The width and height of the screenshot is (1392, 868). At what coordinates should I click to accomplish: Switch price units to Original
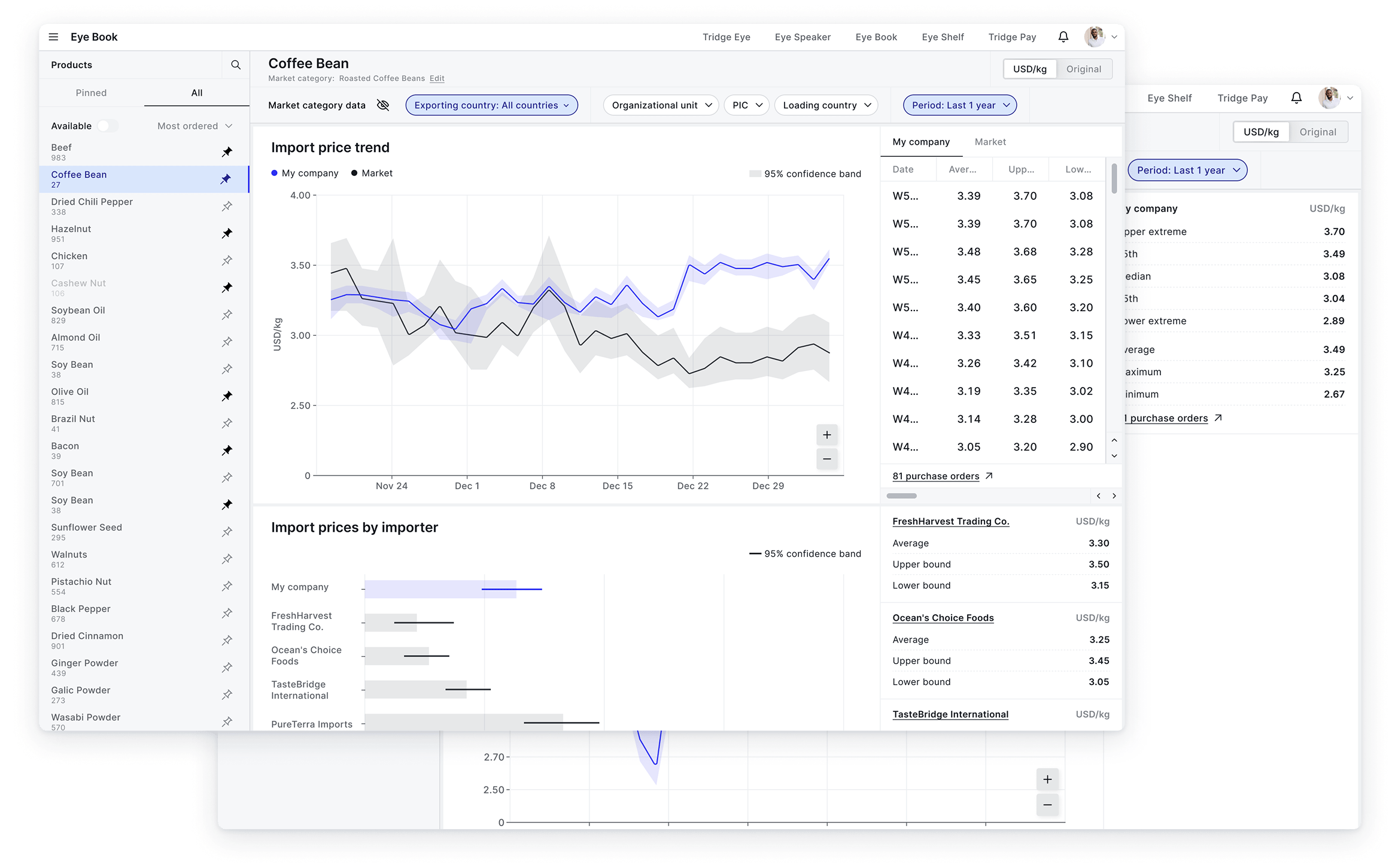coord(1083,69)
